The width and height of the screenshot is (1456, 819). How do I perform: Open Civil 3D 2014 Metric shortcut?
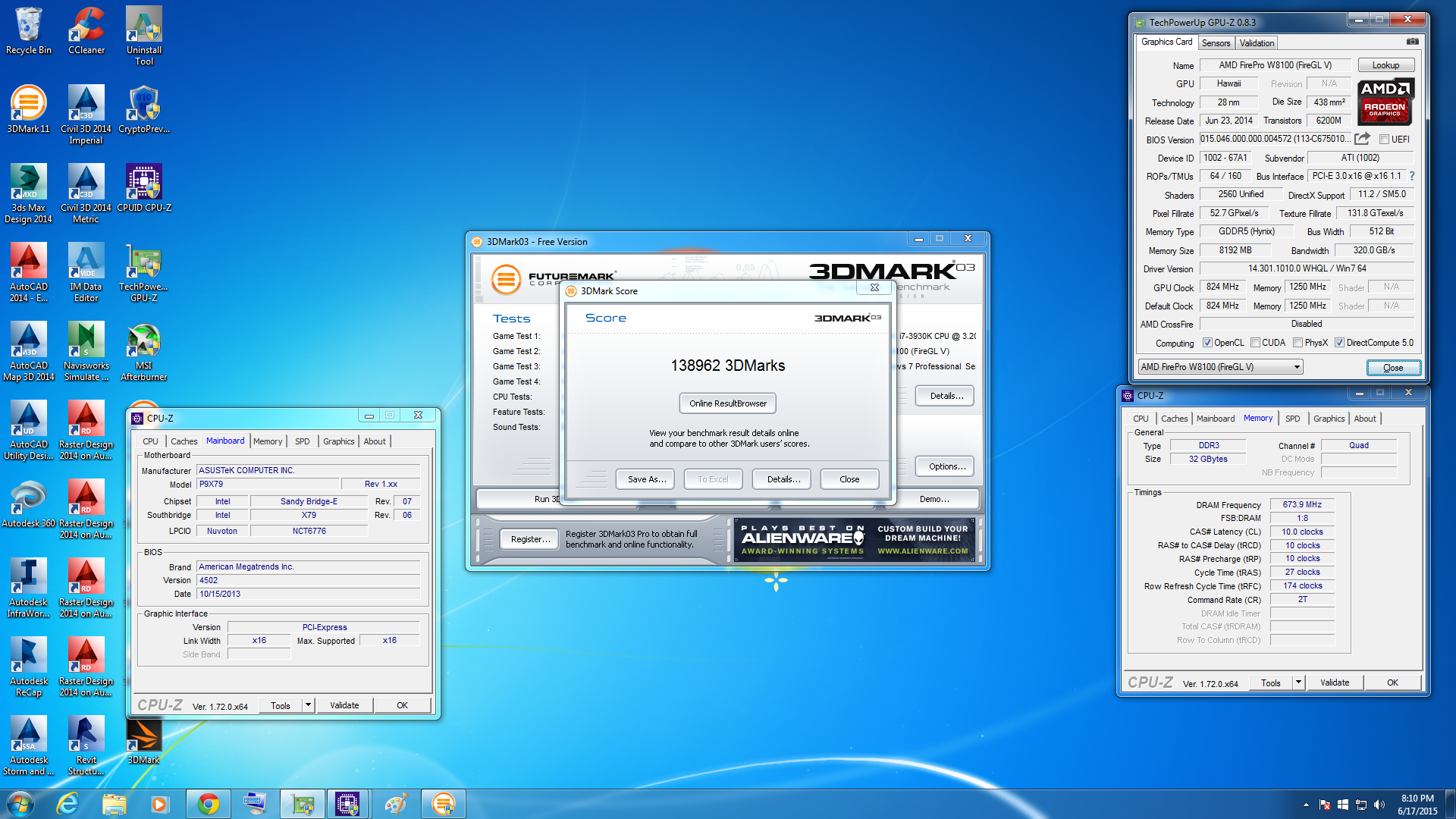tap(86, 193)
